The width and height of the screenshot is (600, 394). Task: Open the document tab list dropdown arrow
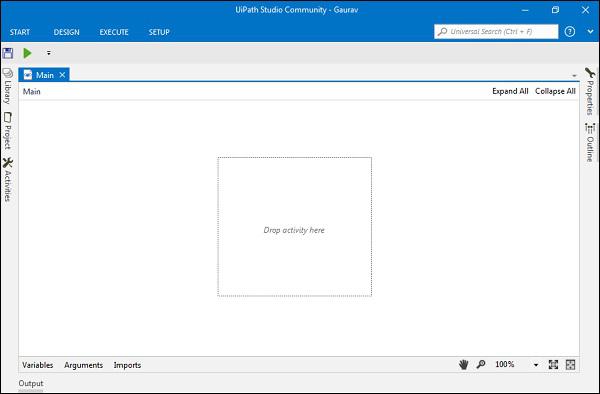(574, 76)
